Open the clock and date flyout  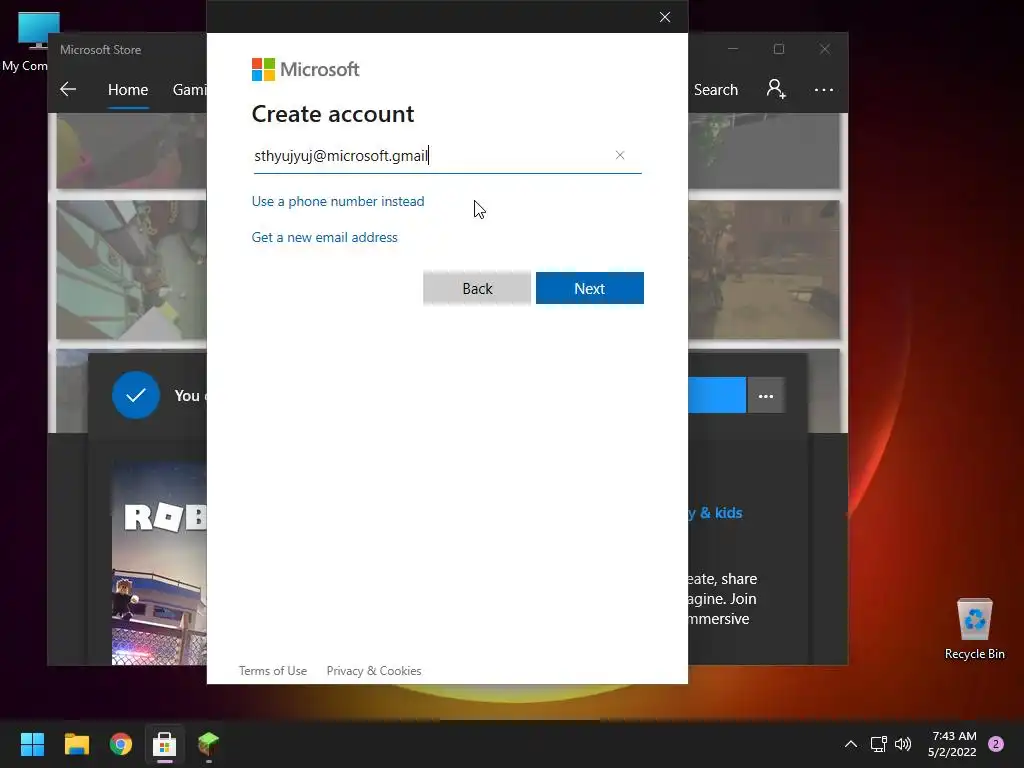[953, 744]
